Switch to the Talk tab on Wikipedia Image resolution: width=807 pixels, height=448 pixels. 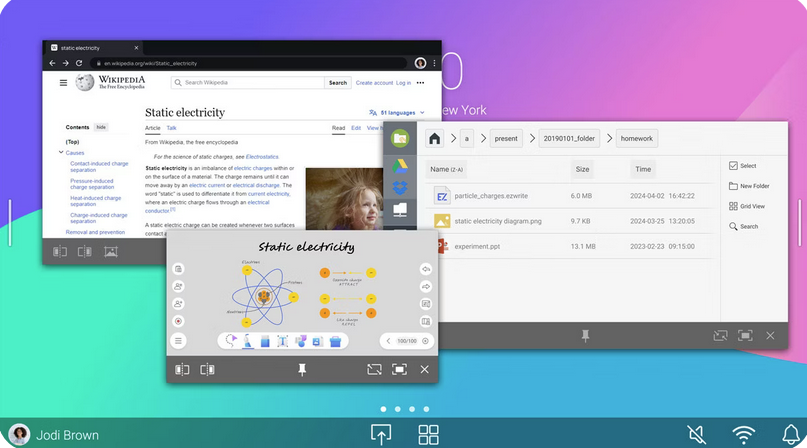click(171, 128)
